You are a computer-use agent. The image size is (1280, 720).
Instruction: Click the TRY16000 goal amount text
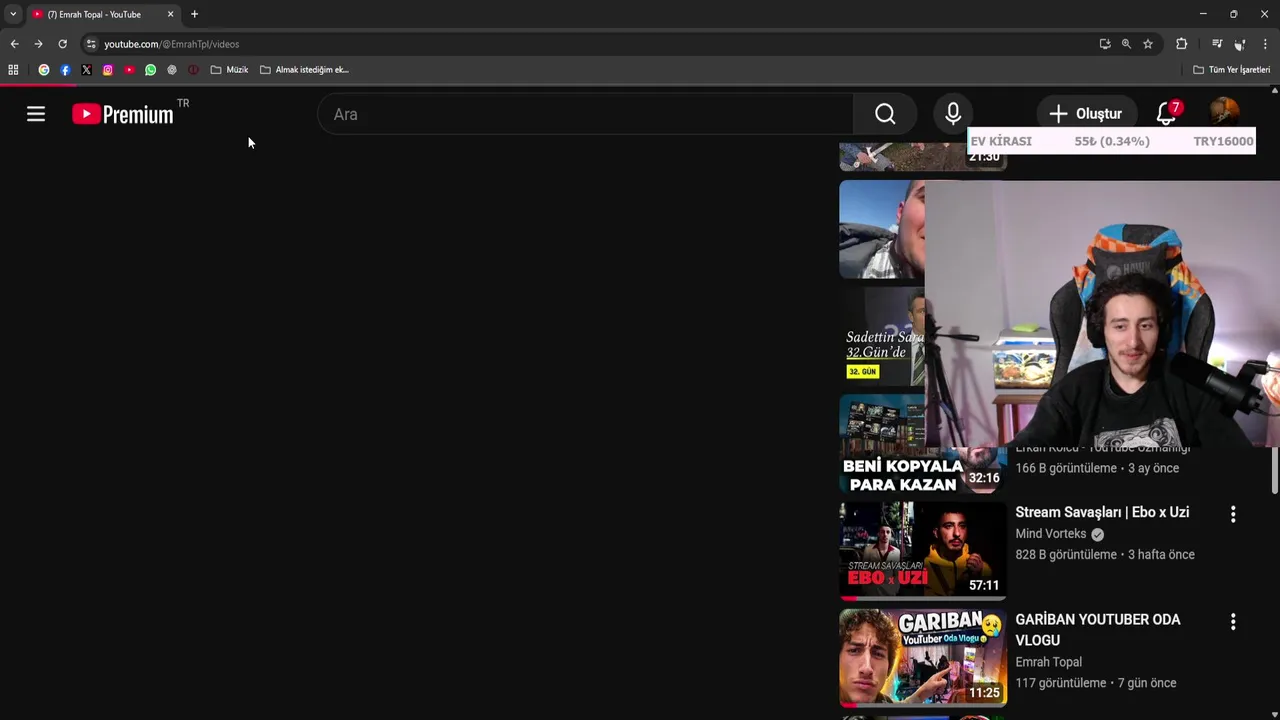(1223, 141)
